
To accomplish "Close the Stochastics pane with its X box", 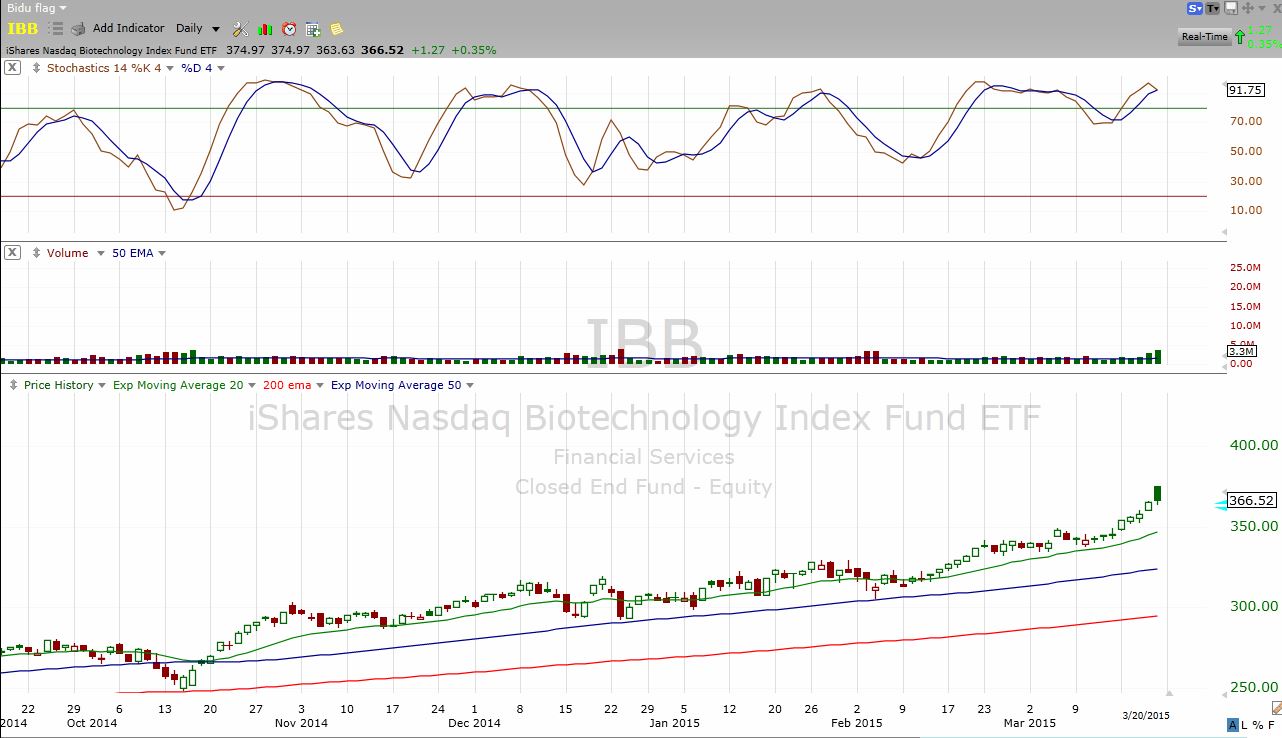I will 12,68.
